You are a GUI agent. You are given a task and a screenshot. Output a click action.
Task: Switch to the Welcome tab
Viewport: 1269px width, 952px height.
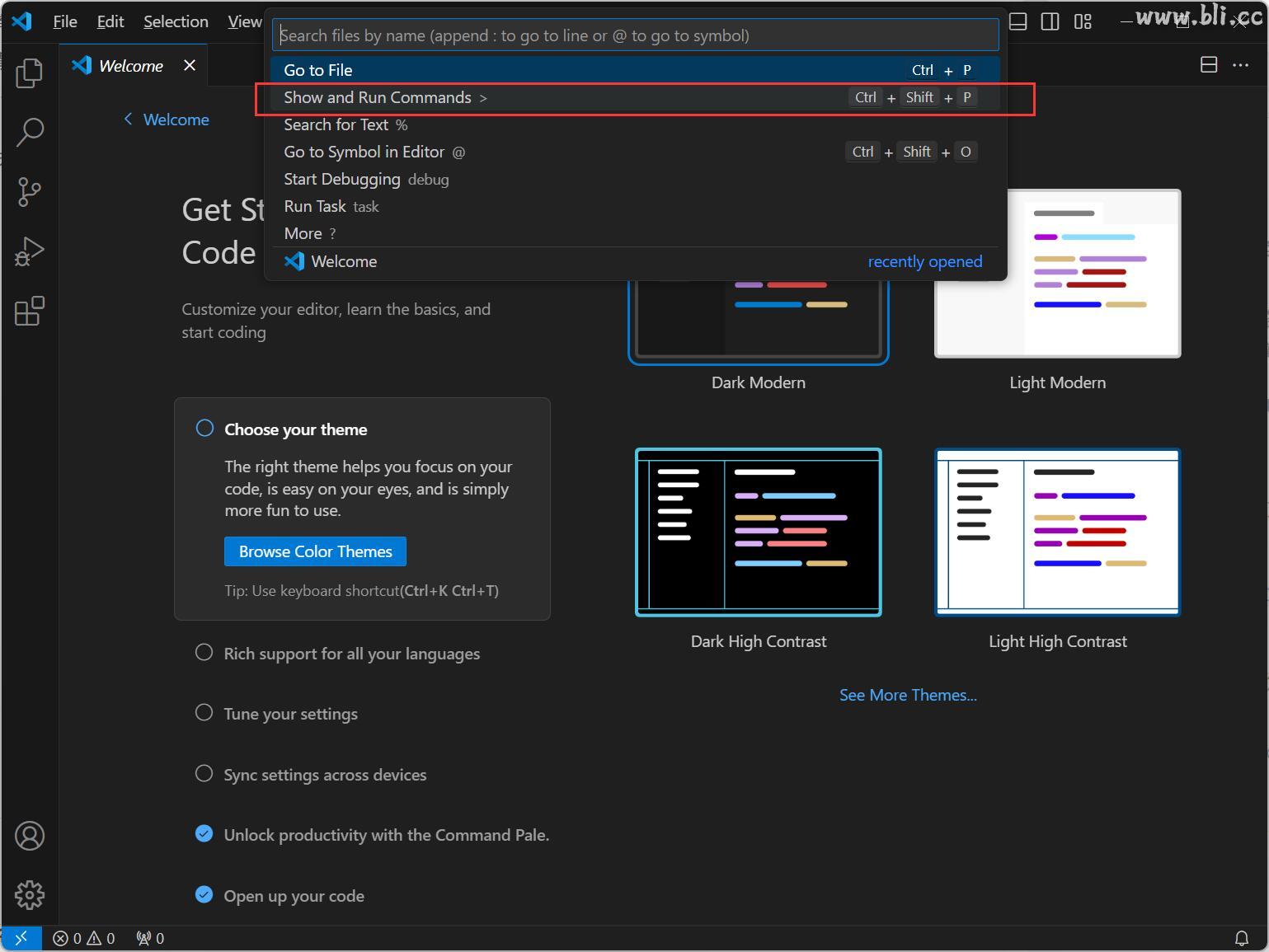(x=129, y=65)
